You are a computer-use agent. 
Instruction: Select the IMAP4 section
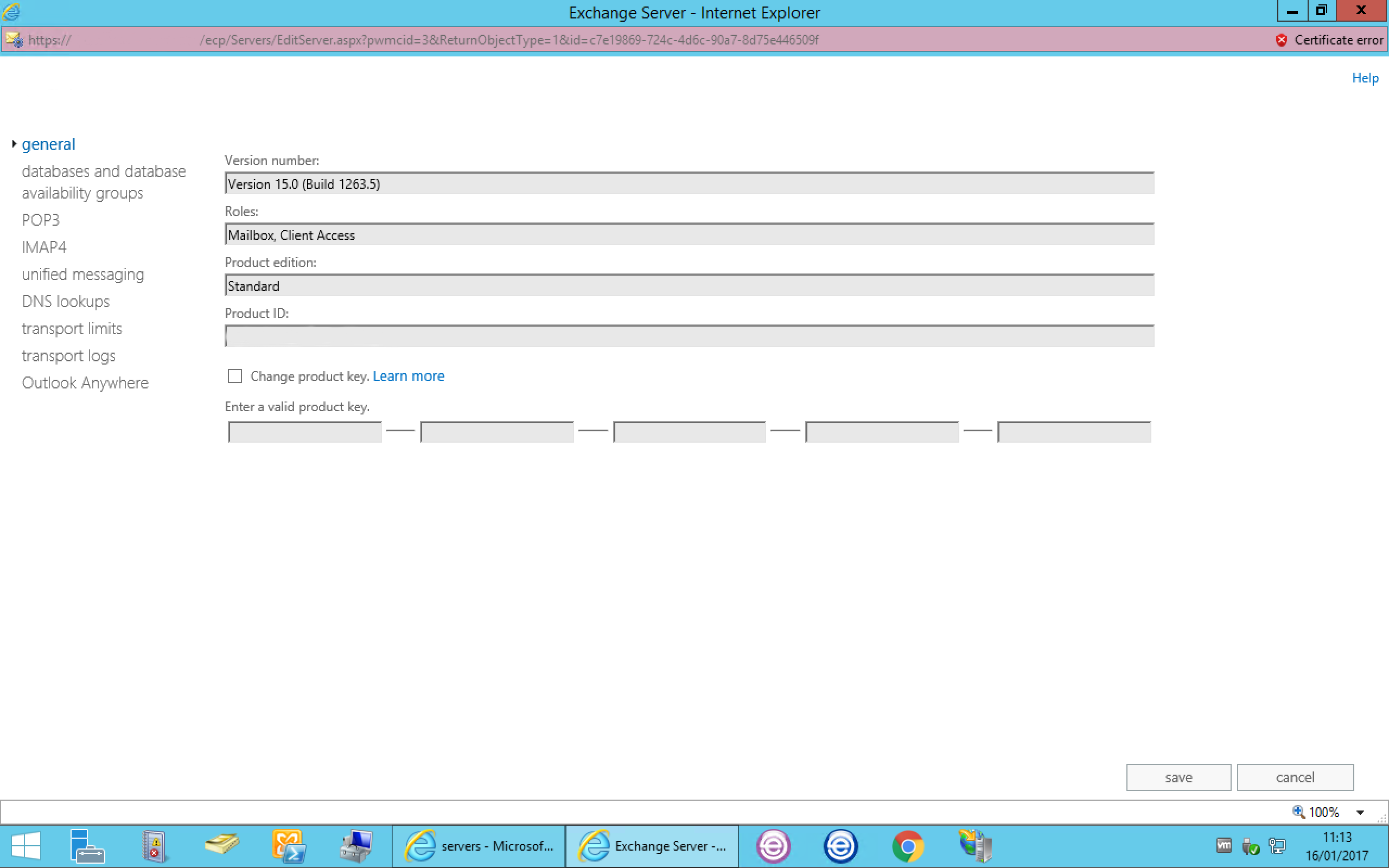click(x=43, y=247)
